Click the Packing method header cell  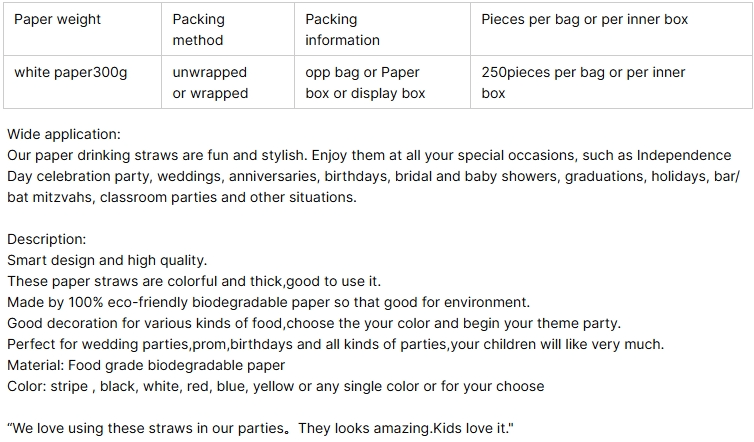228,29
